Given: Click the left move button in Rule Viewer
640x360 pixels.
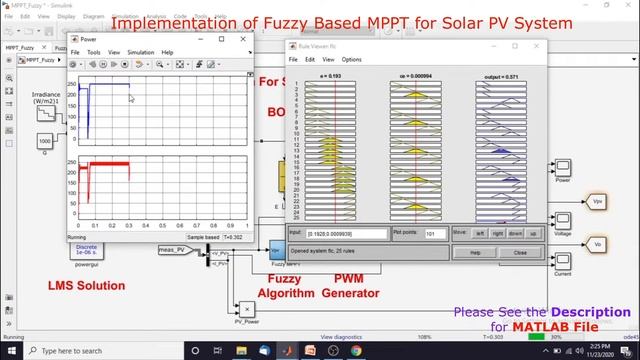Looking at the screenshot, I should click(480, 233).
